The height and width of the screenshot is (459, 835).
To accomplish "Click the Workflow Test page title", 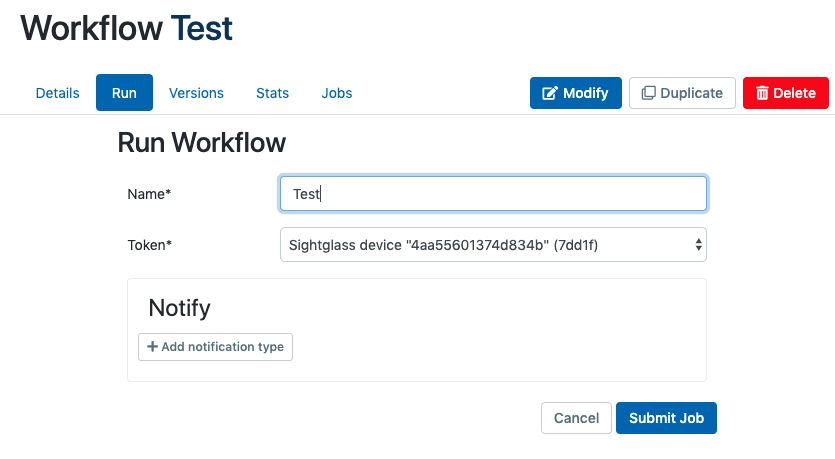I will coord(127,28).
